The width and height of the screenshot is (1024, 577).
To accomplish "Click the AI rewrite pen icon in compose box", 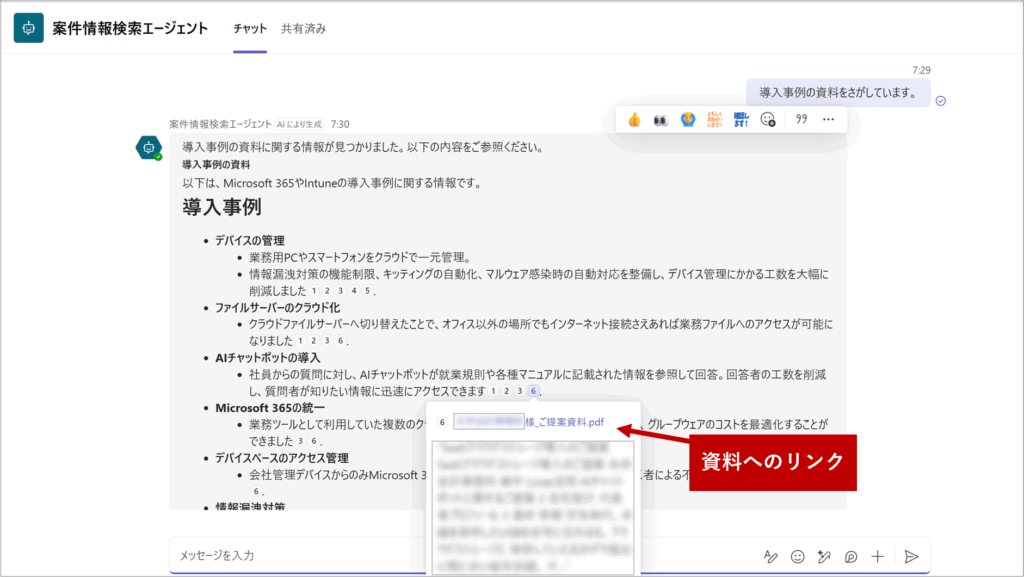I will [x=824, y=556].
